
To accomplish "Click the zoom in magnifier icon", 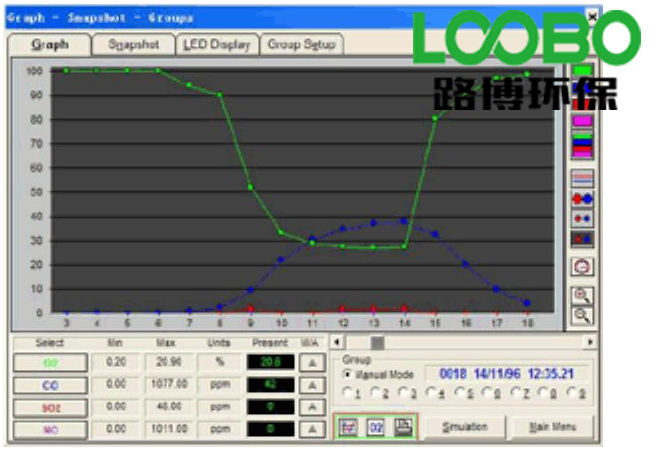I will click(582, 295).
